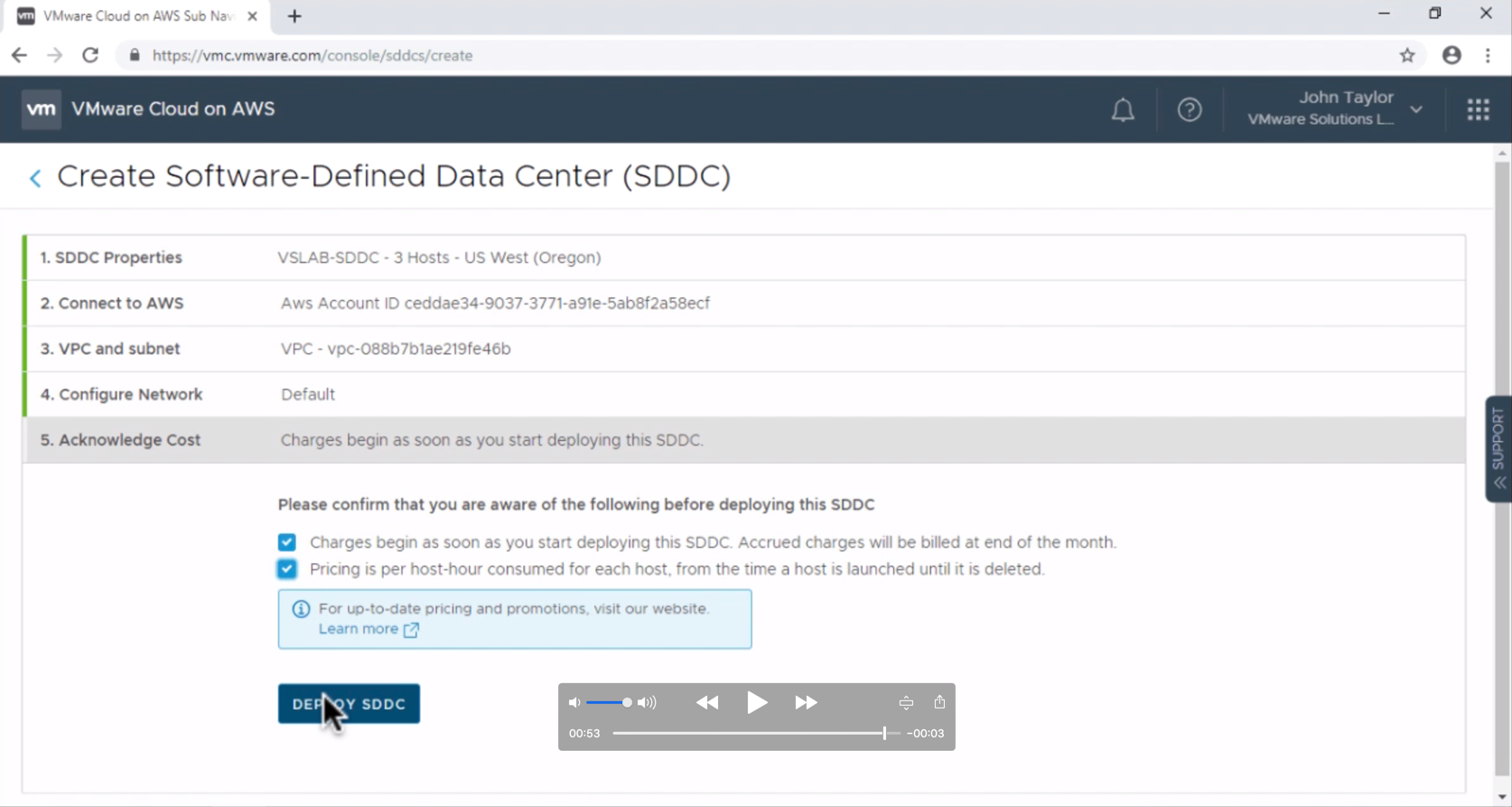Screen dimensions: 1512x807
Task: Play the video
Action: point(757,702)
